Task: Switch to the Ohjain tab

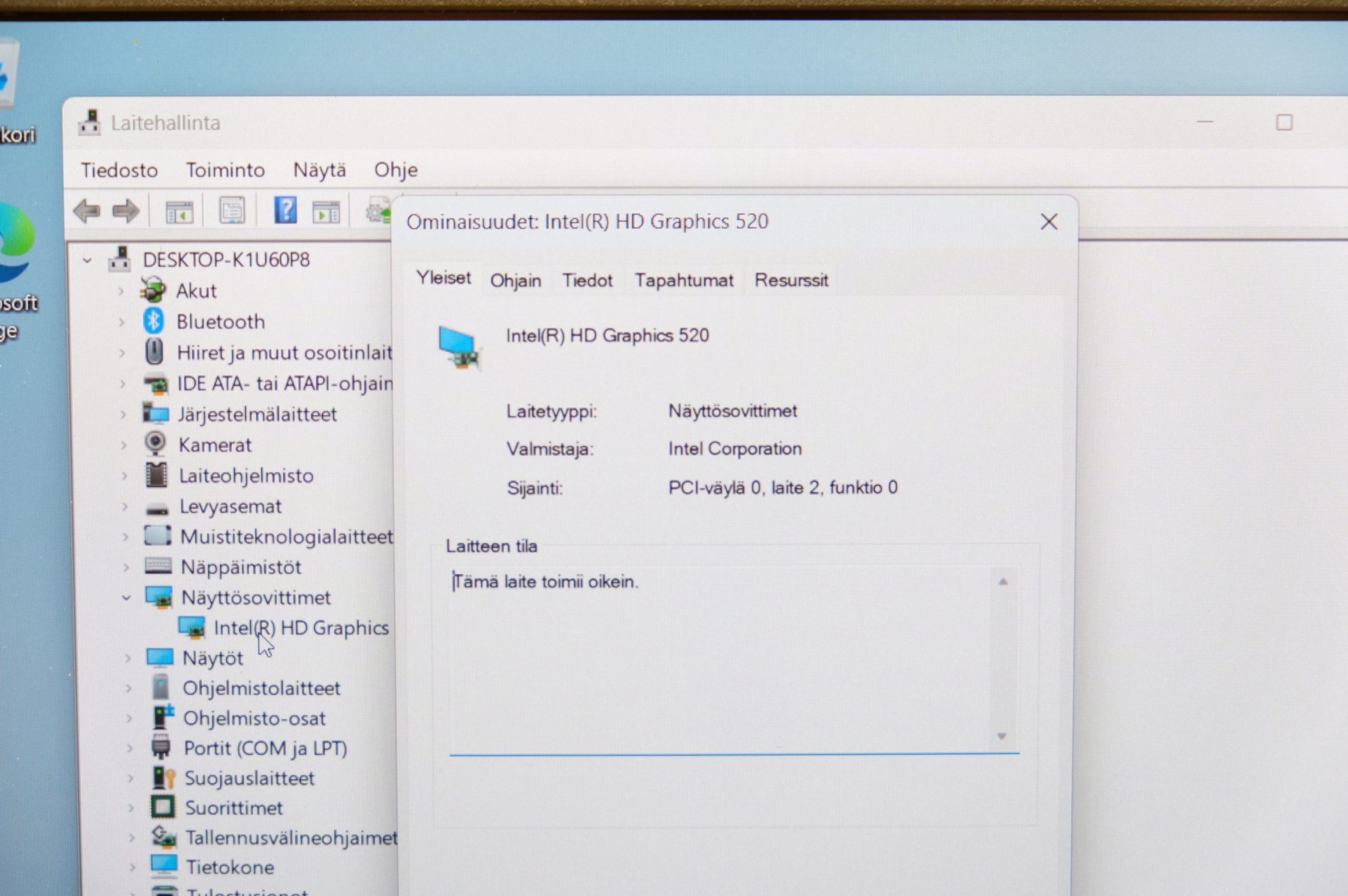Action: pos(516,281)
